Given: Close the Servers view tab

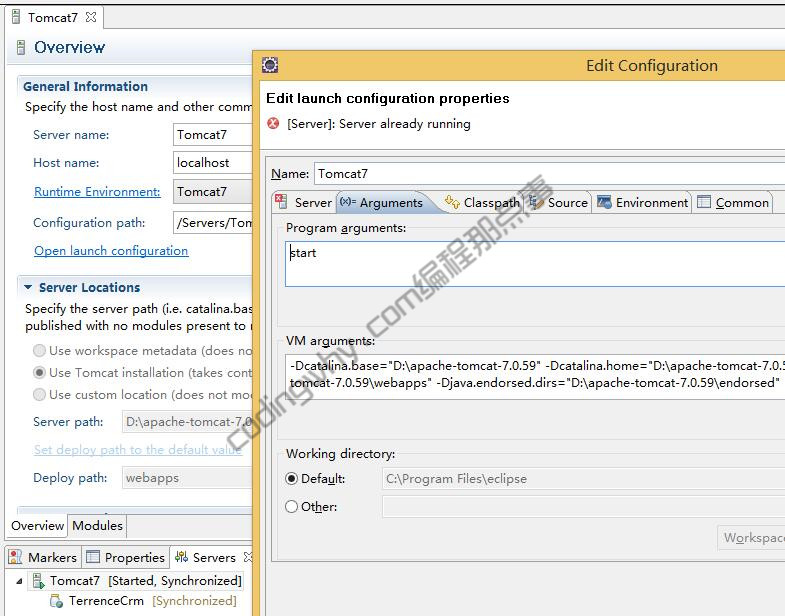Looking at the screenshot, I should pos(248,557).
